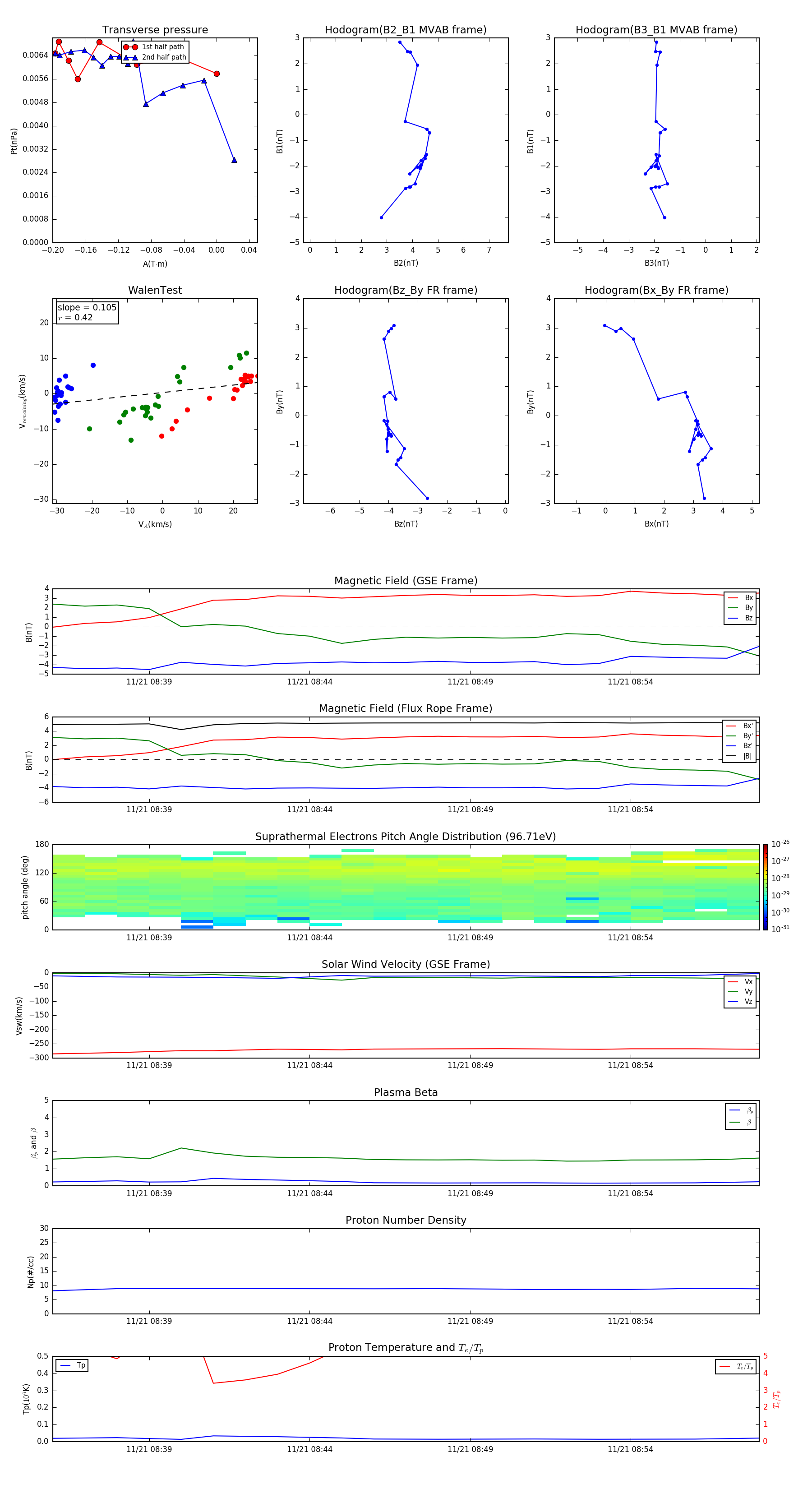Click the 'Vx' legend entry
Screen dimensions: 812x1489
click(740, 981)
